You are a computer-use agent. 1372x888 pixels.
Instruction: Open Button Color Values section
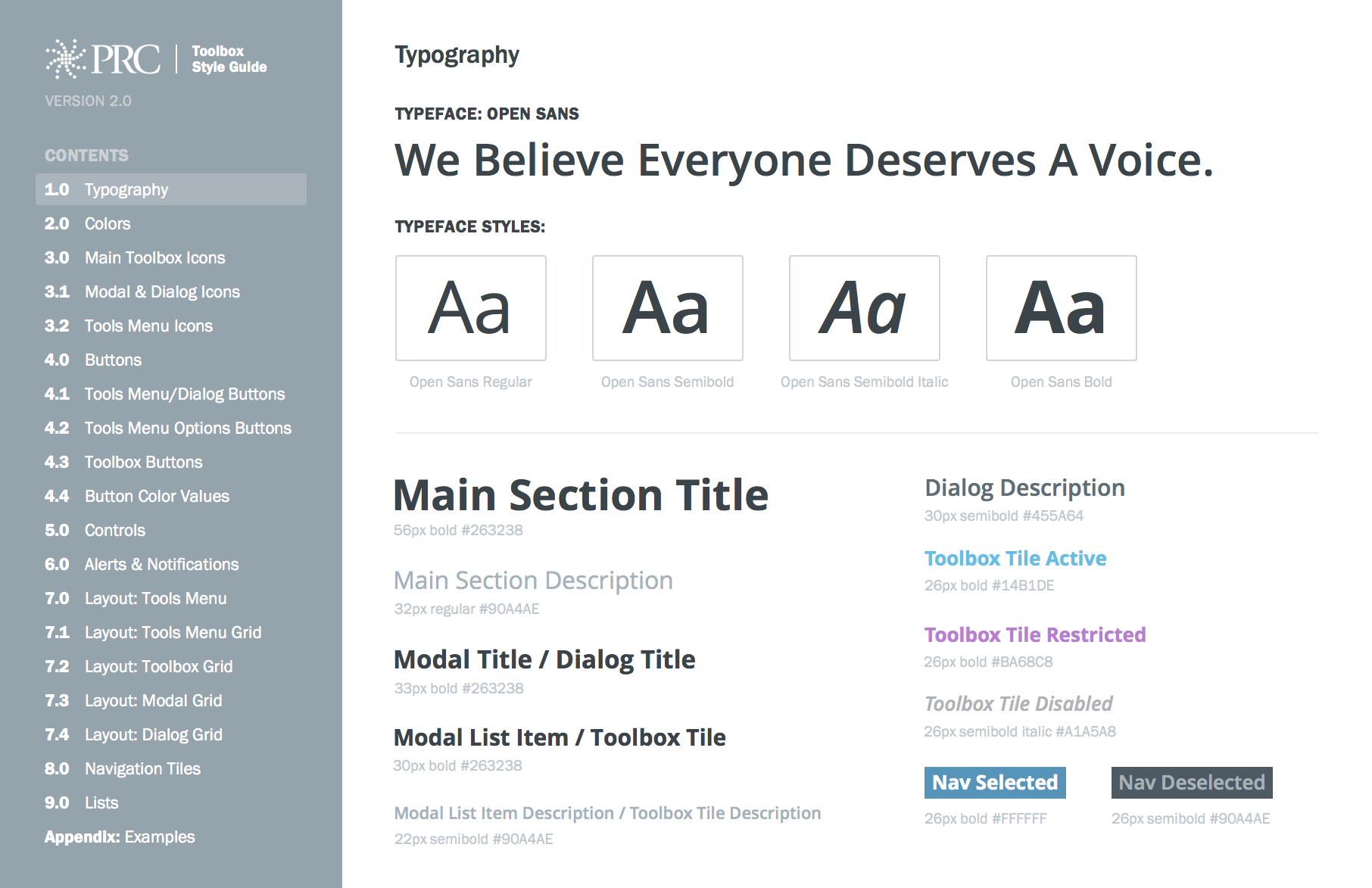pyautogui.click(x=157, y=497)
